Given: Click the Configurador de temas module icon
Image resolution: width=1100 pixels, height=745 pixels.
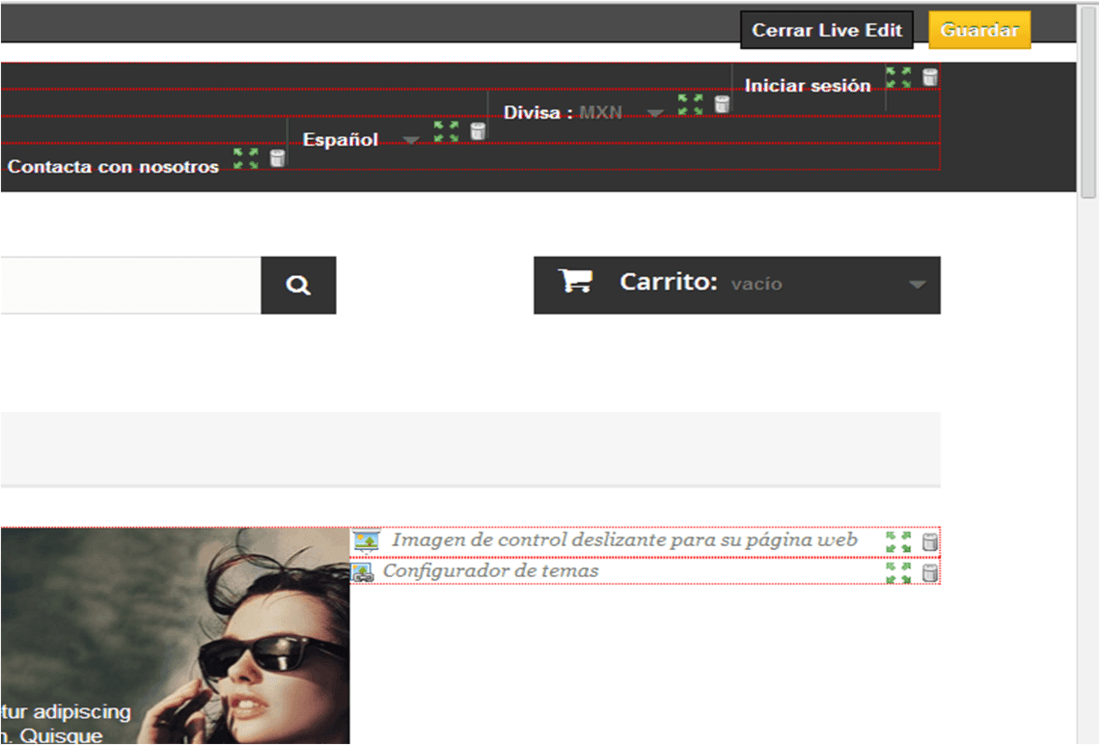Looking at the screenshot, I should 362,572.
